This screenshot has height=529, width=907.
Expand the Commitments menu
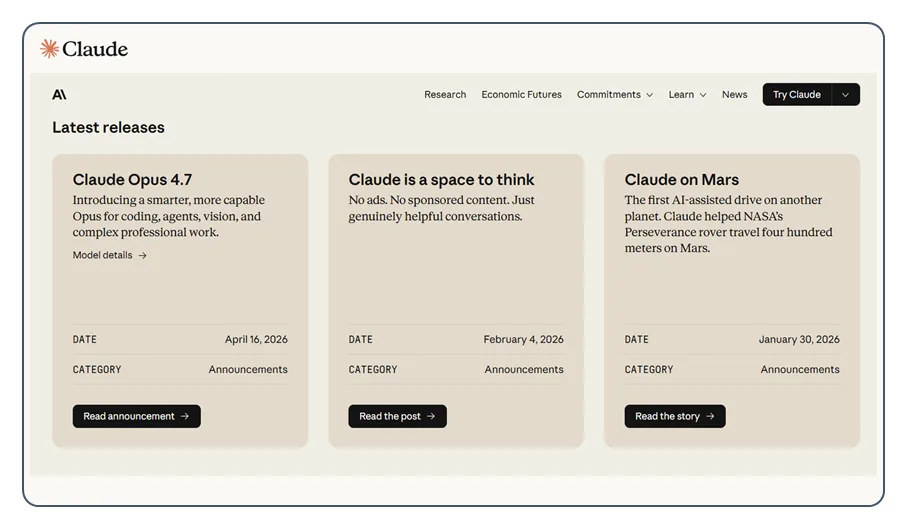(x=615, y=94)
